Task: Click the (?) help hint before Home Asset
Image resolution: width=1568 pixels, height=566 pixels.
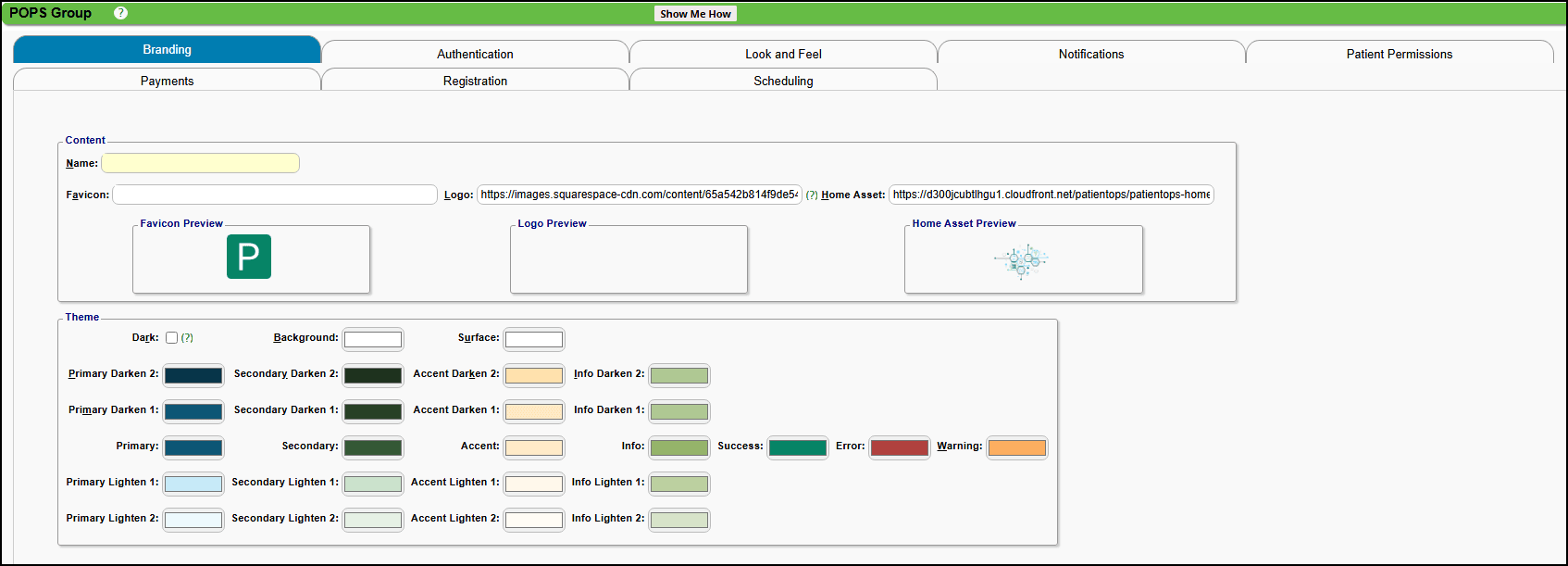Action: coord(812,195)
